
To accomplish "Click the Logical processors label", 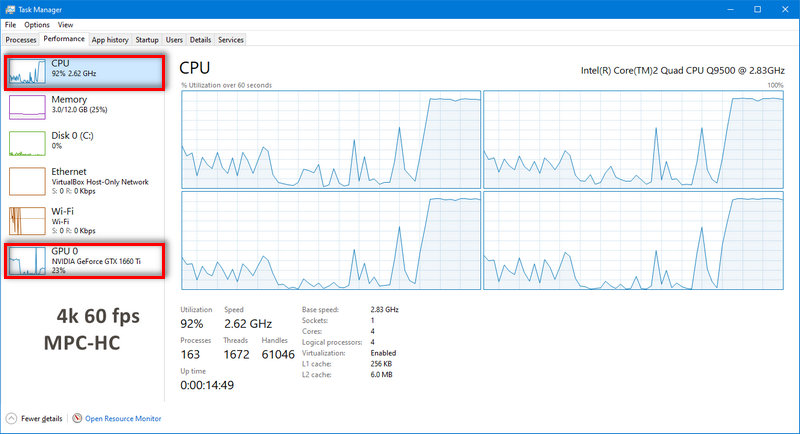I will pos(332,342).
